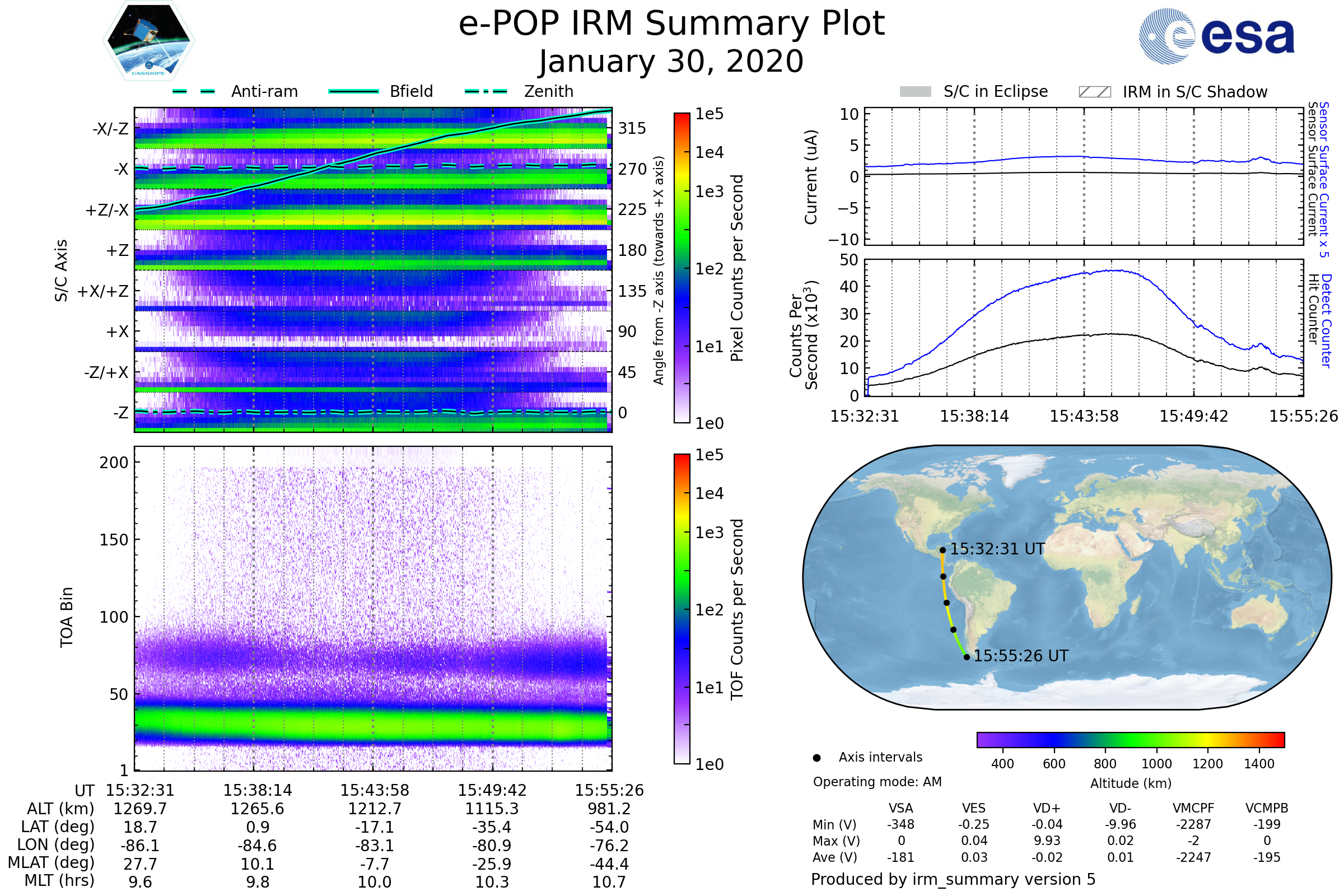
Task: Click the CASSIOPE satellite mission logo
Action: coord(148,41)
